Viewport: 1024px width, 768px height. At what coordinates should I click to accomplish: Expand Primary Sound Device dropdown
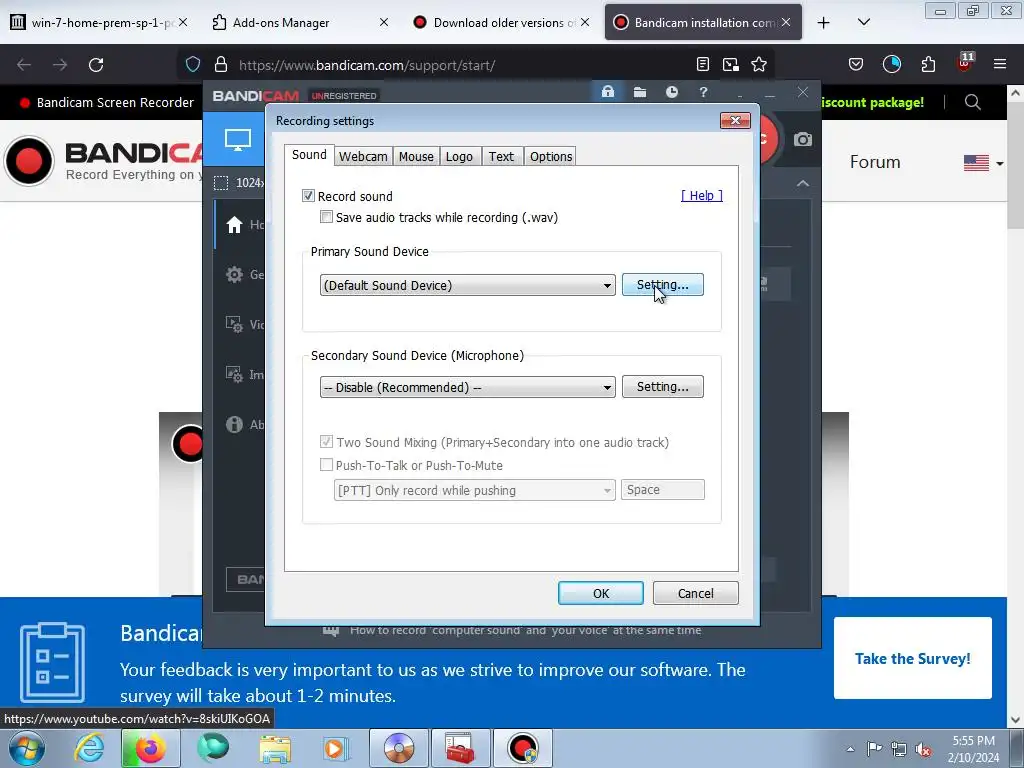pos(468,285)
